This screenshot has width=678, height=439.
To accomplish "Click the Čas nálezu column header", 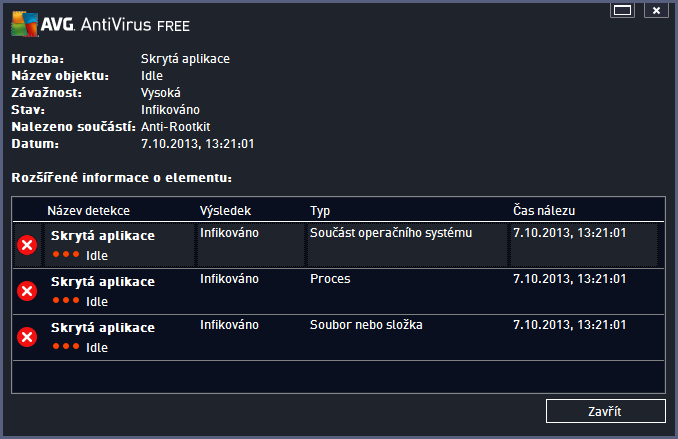I will tap(543, 211).
